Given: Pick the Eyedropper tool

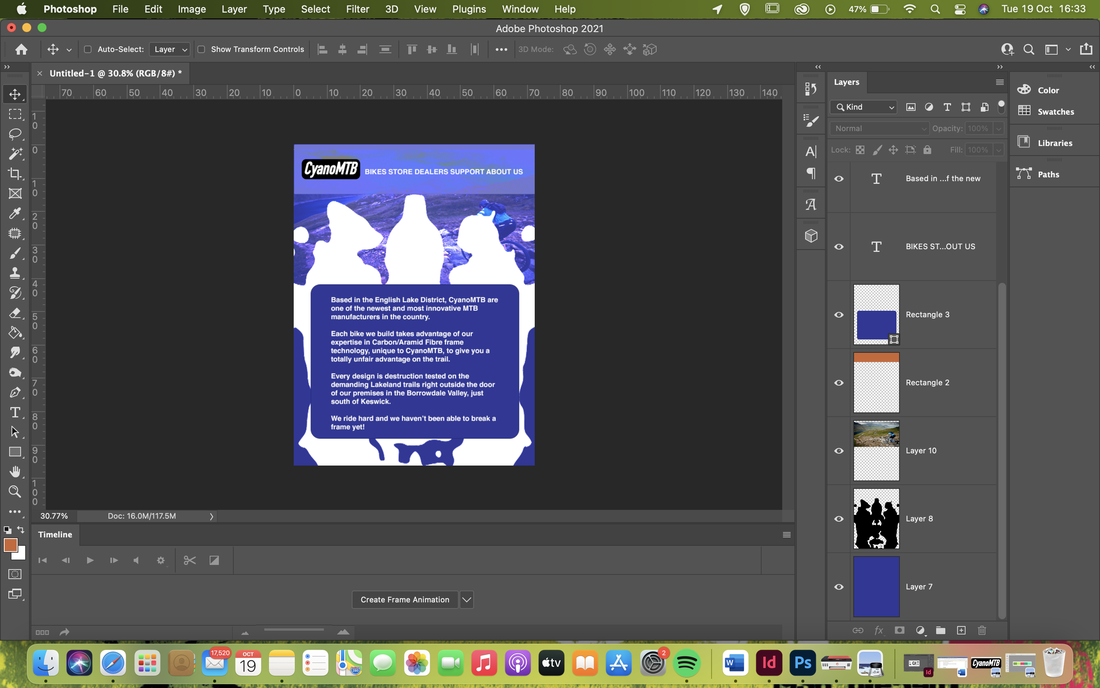Looking at the screenshot, I should pos(15,213).
